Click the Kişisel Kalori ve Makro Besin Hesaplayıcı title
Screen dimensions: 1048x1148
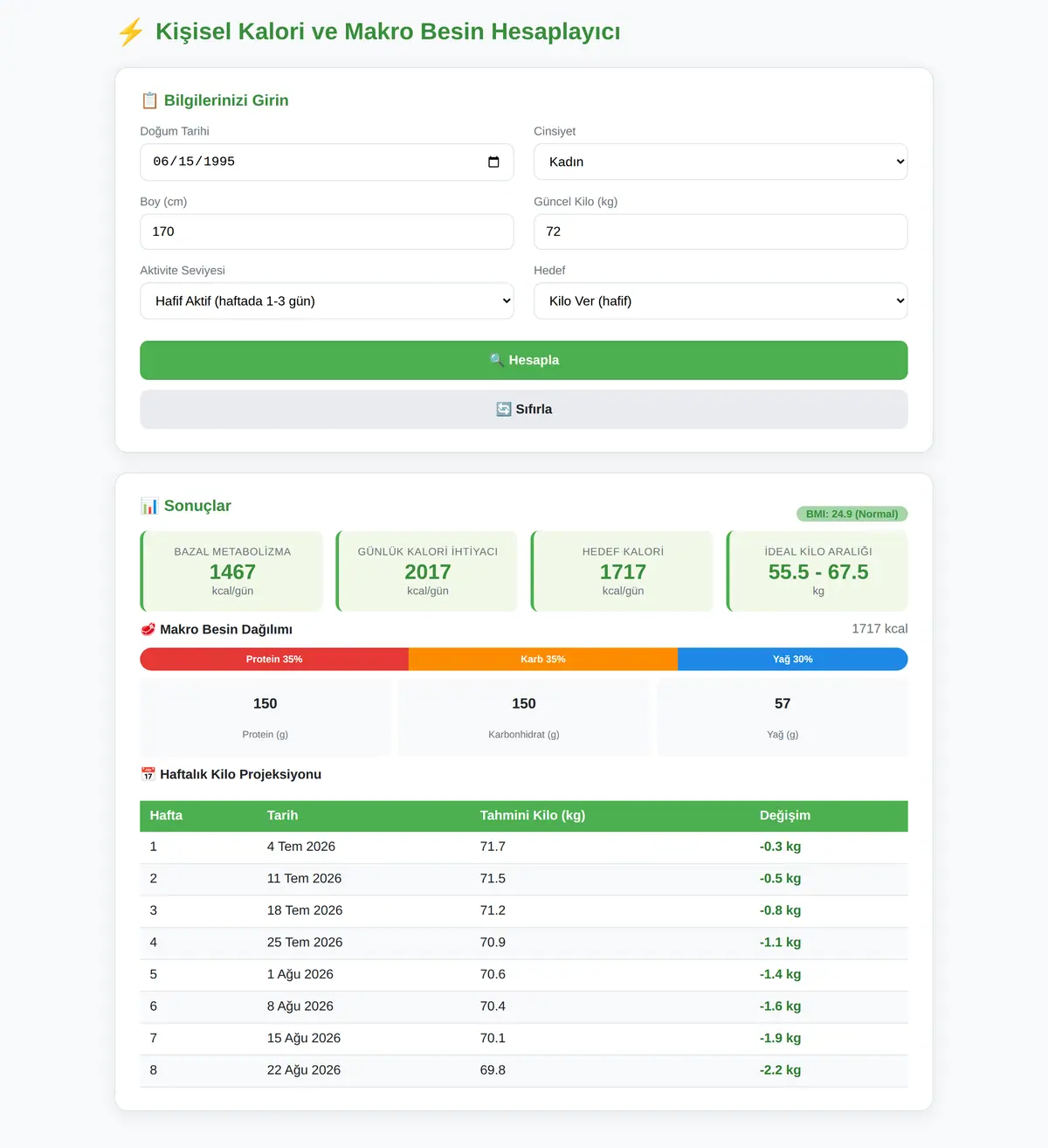coord(388,31)
